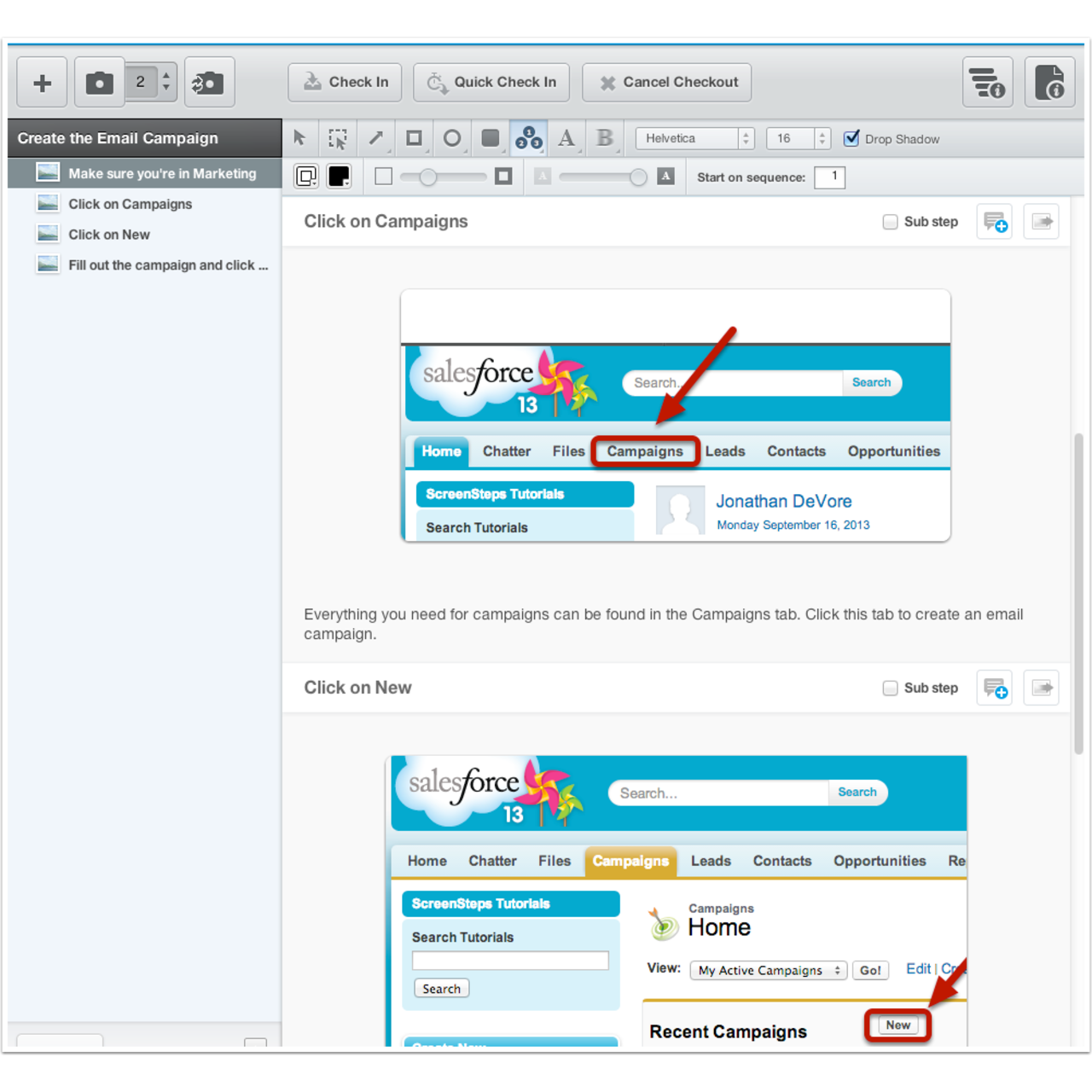The height and width of the screenshot is (1092, 1092).
Task: Open the border style dropdown
Action: pyautogui.click(x=306, y=177)
